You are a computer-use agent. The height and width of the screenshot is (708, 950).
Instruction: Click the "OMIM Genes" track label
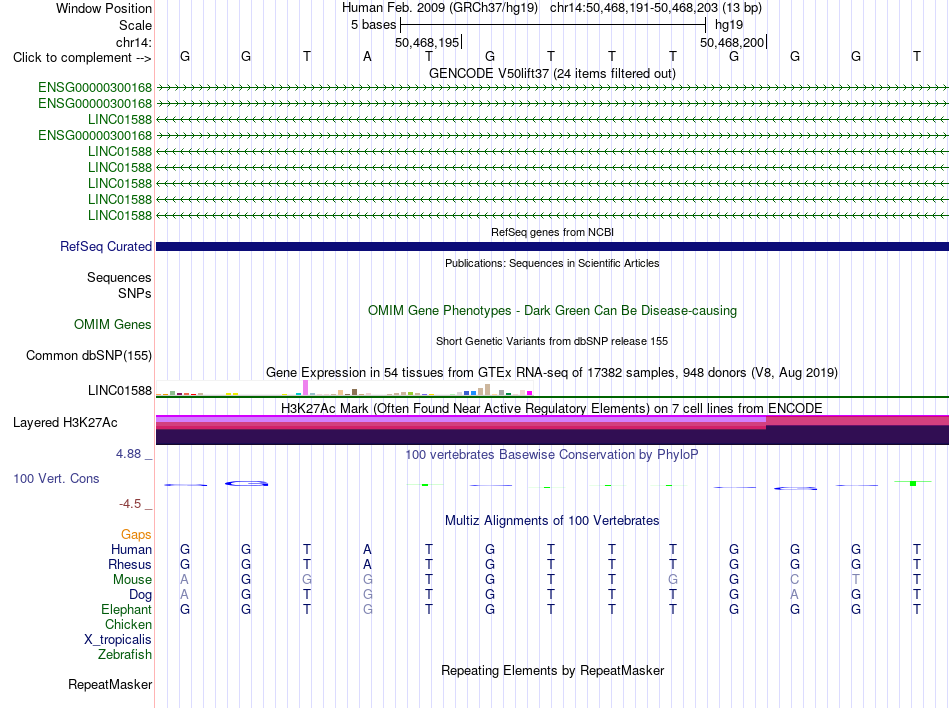(113, 325)
